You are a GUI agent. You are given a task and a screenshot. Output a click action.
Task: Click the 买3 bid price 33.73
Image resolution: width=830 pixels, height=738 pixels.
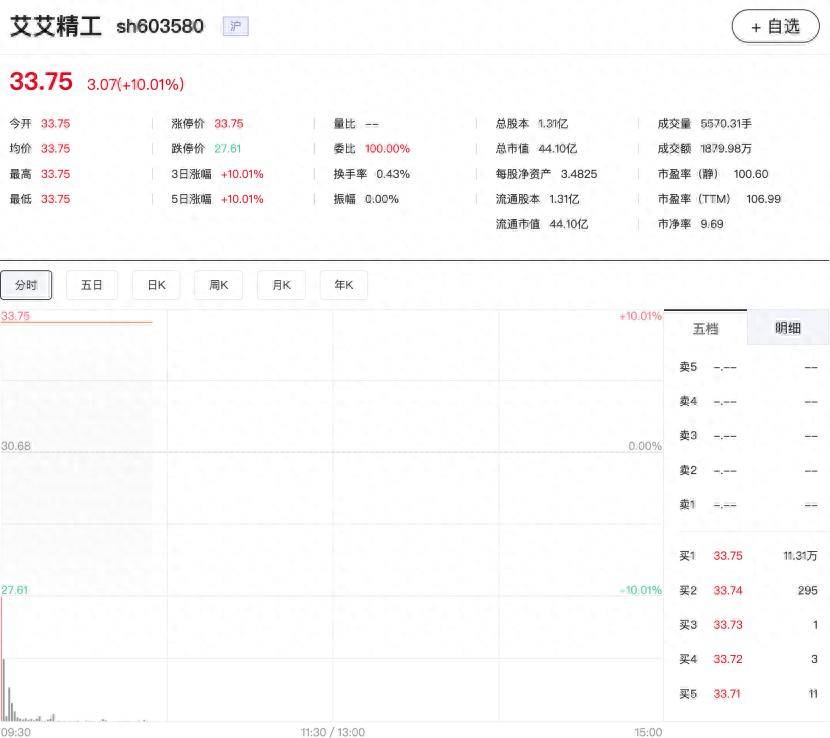pos(728,625)
